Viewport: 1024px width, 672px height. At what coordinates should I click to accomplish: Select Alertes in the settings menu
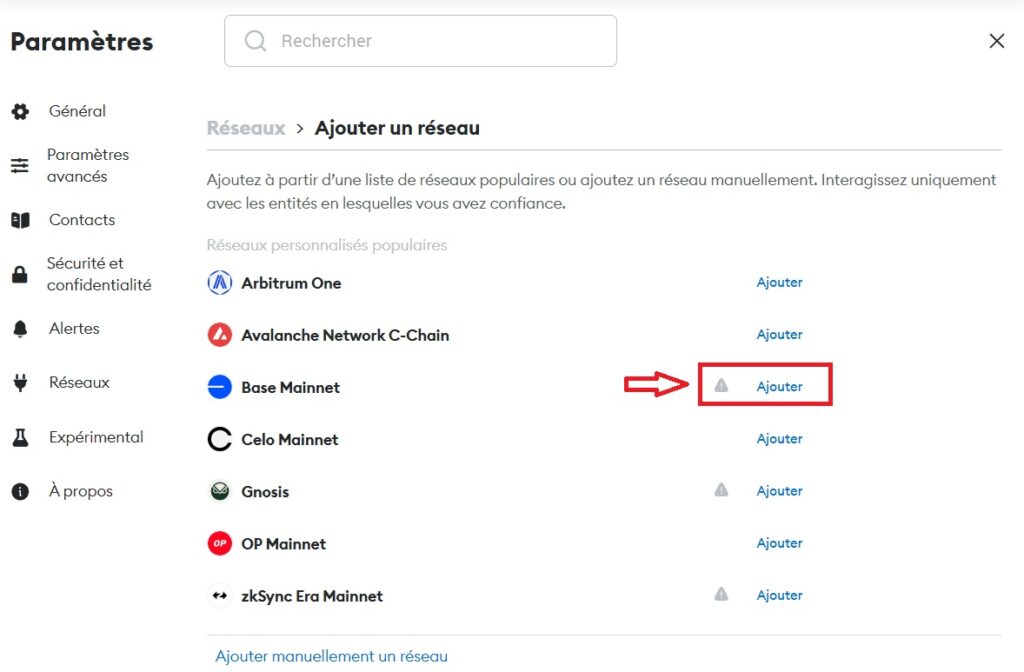73,328
